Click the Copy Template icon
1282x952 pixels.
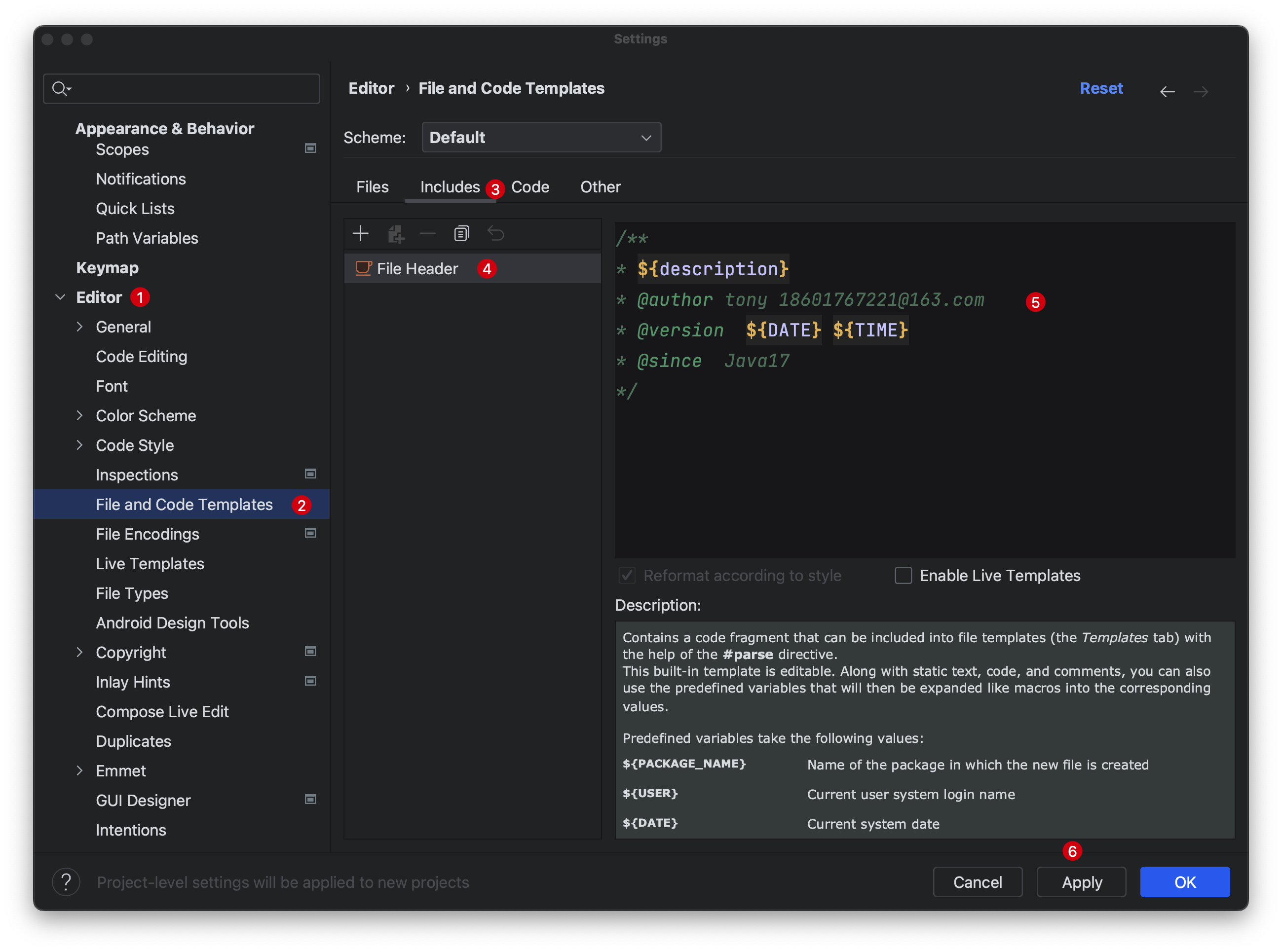click(x=462, y=233)
